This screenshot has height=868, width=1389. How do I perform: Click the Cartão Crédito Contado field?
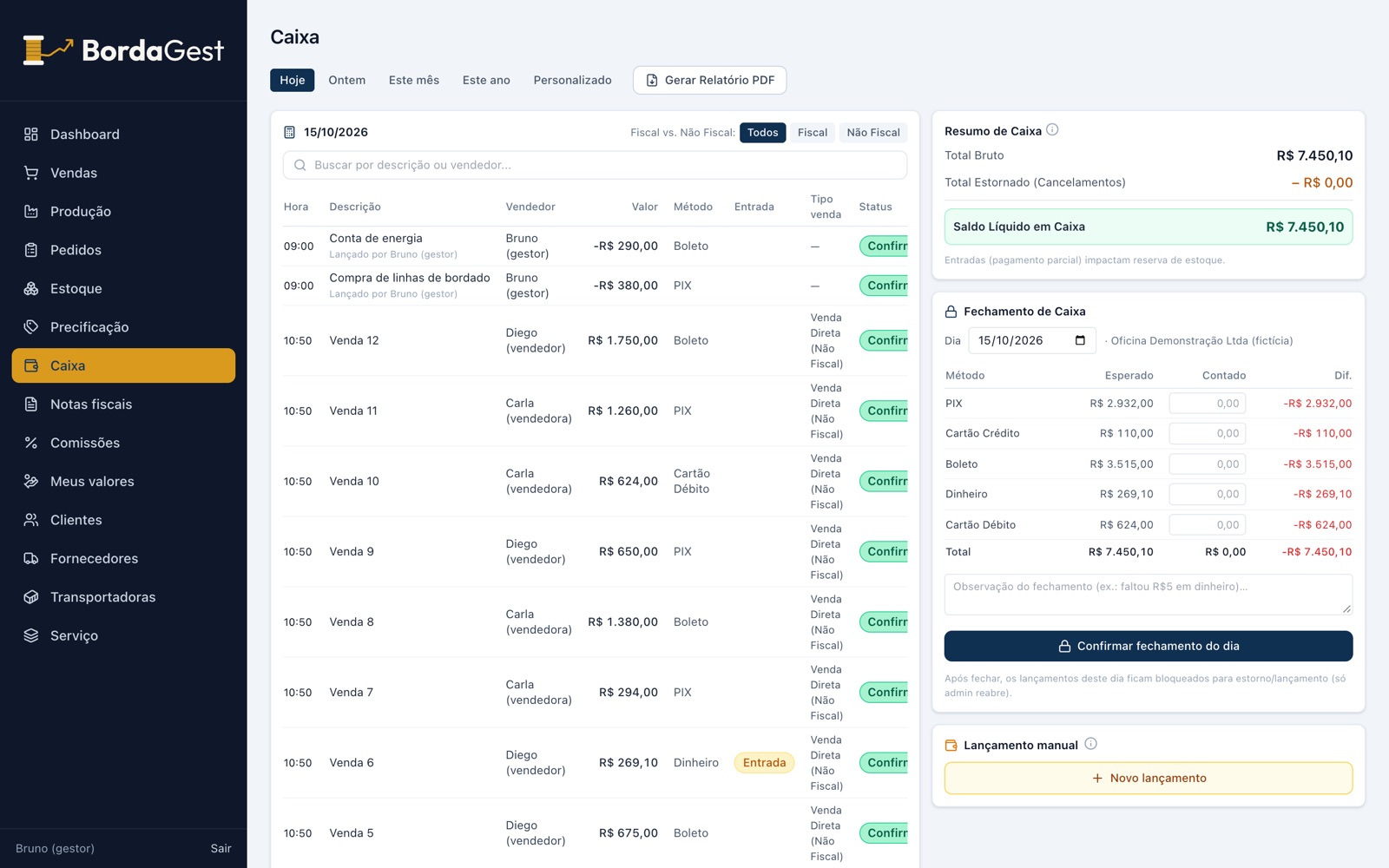tap(1208, 434)
